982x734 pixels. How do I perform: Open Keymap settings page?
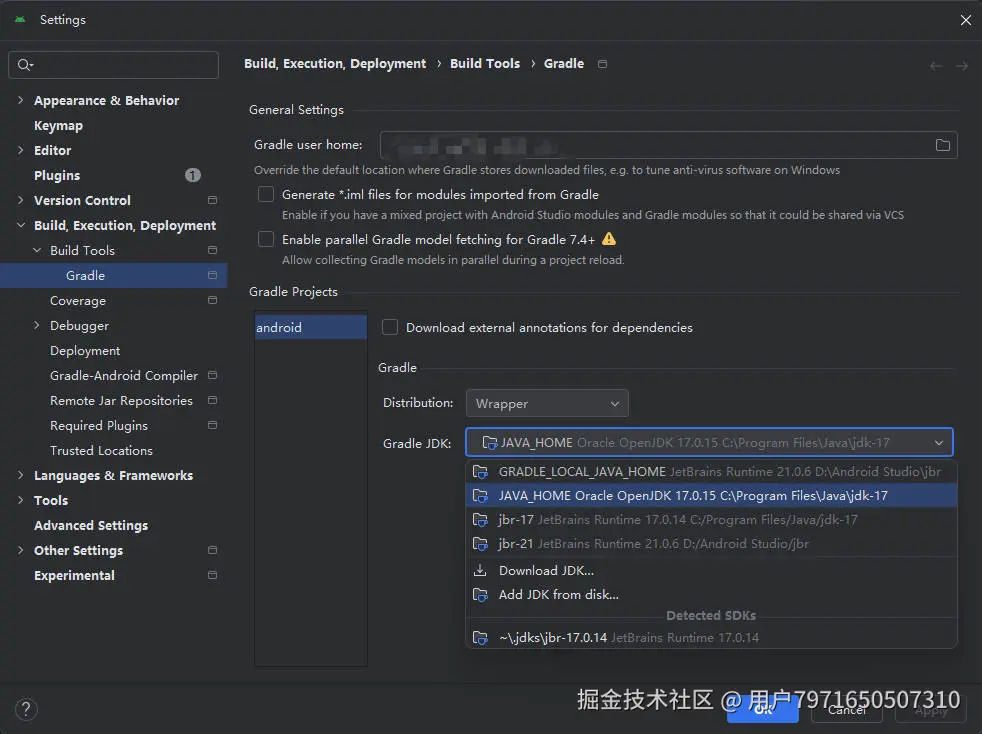[x=58, y=125]
